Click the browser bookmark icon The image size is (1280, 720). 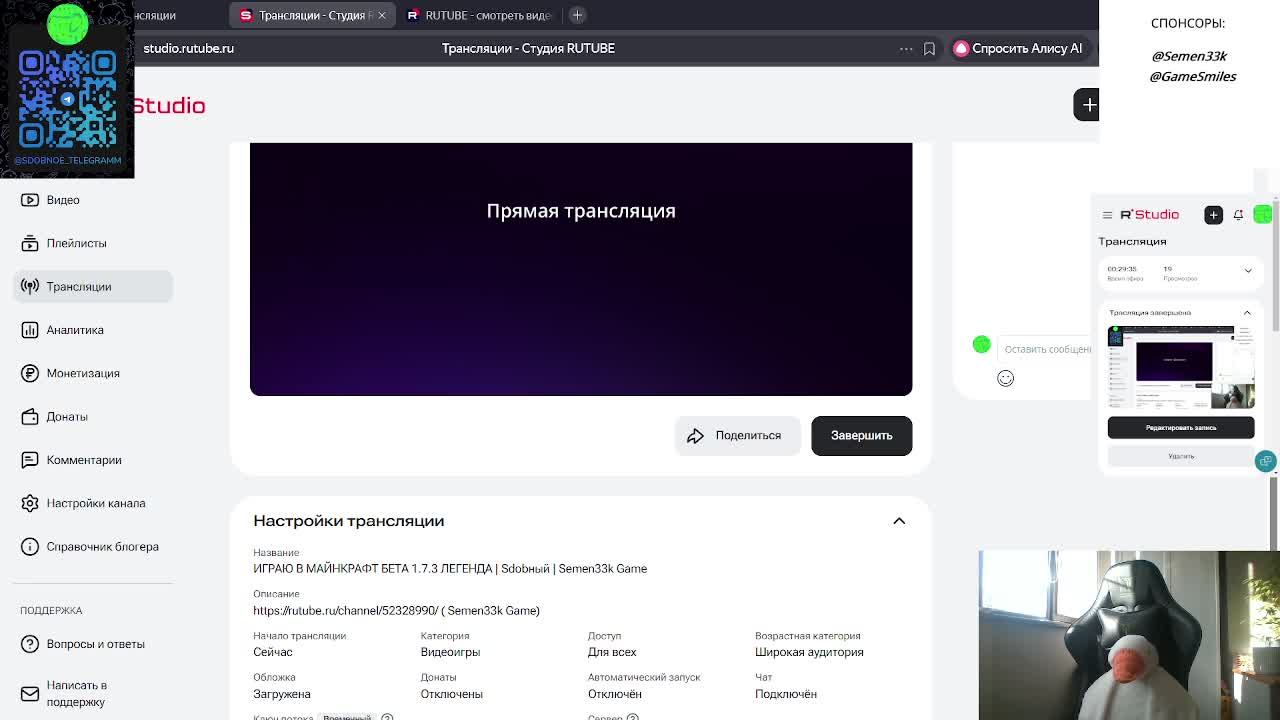tap(929, 48)
